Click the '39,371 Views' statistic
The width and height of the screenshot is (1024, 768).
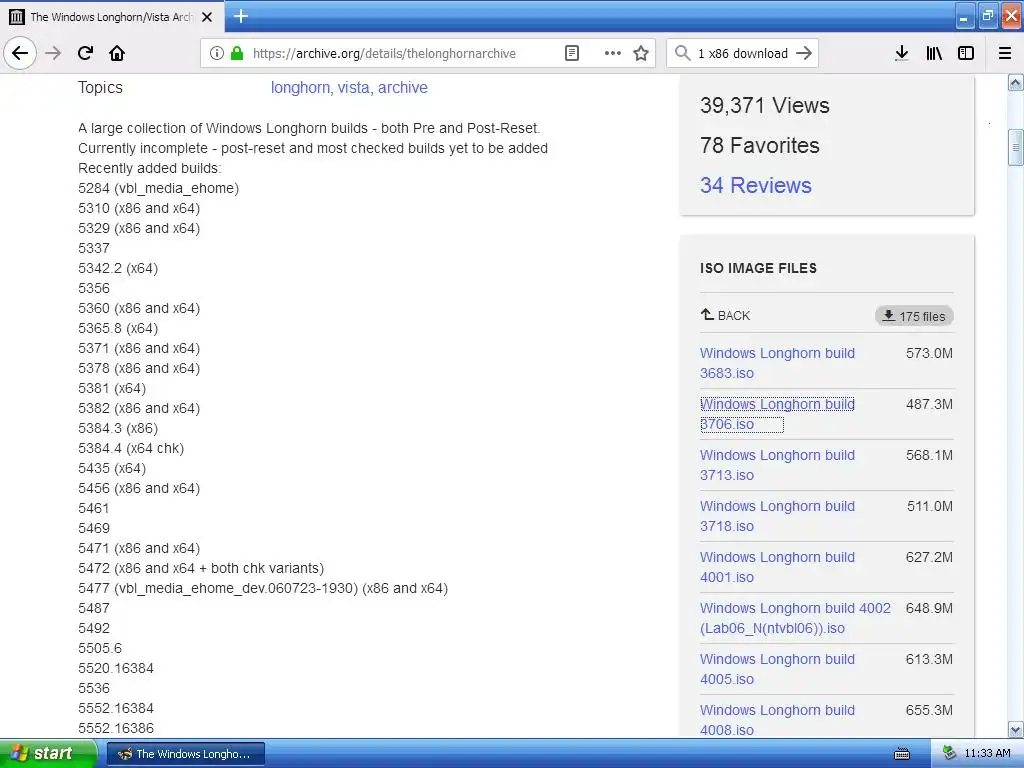[765, 105]
